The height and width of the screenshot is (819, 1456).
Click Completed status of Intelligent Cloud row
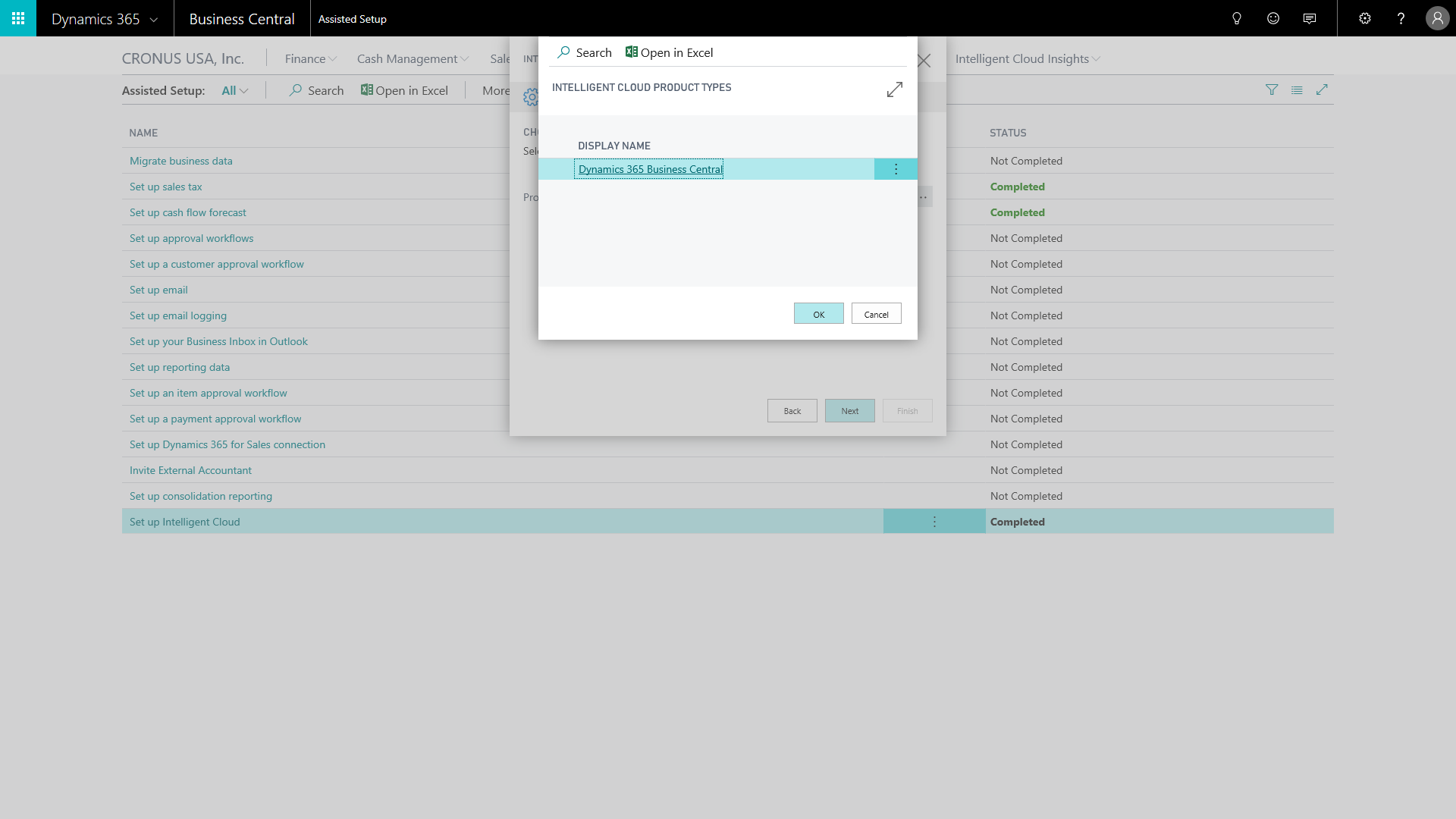(x=1018, y=522)
